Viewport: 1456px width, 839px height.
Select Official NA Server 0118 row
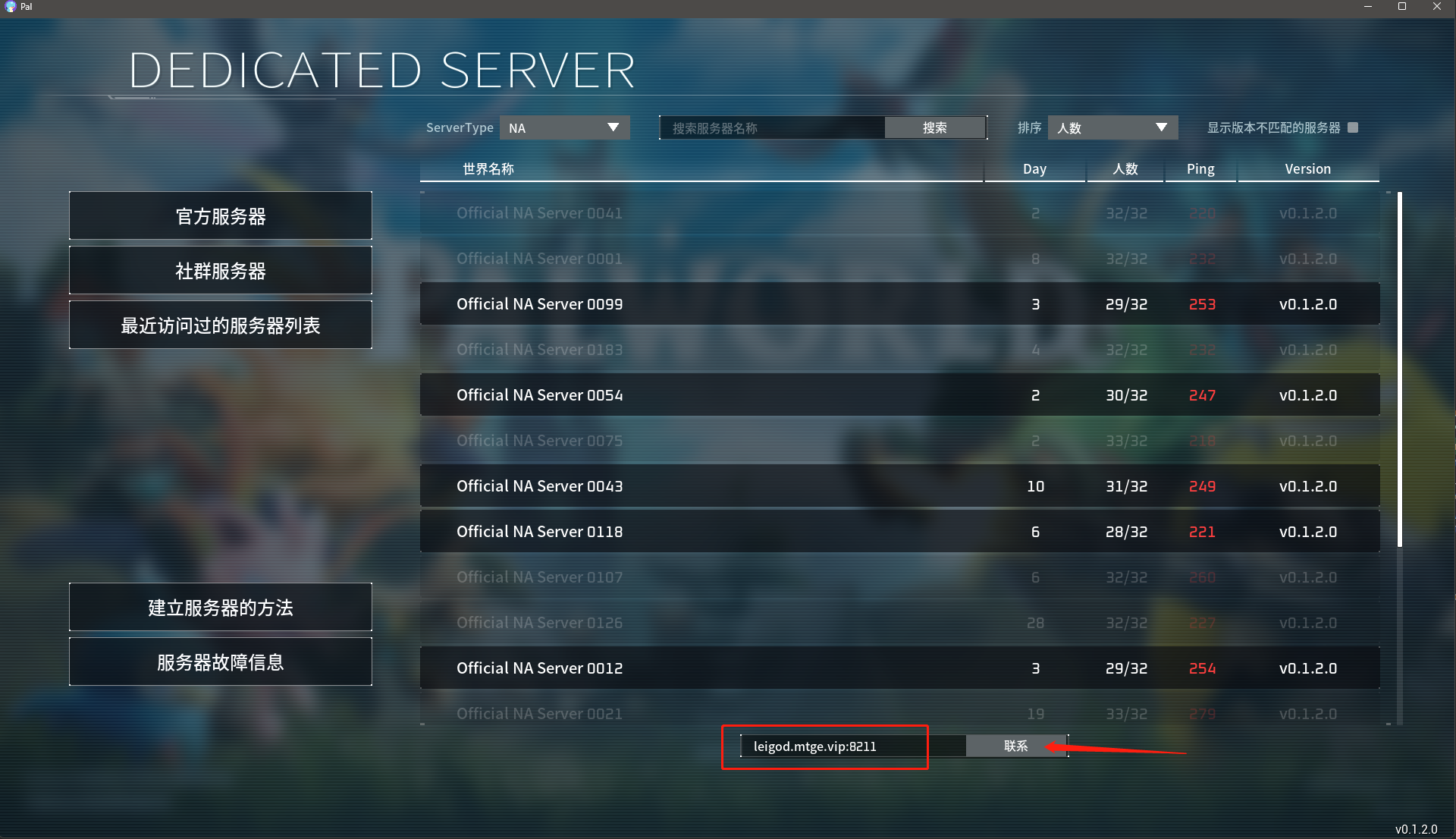coord(899,532)
